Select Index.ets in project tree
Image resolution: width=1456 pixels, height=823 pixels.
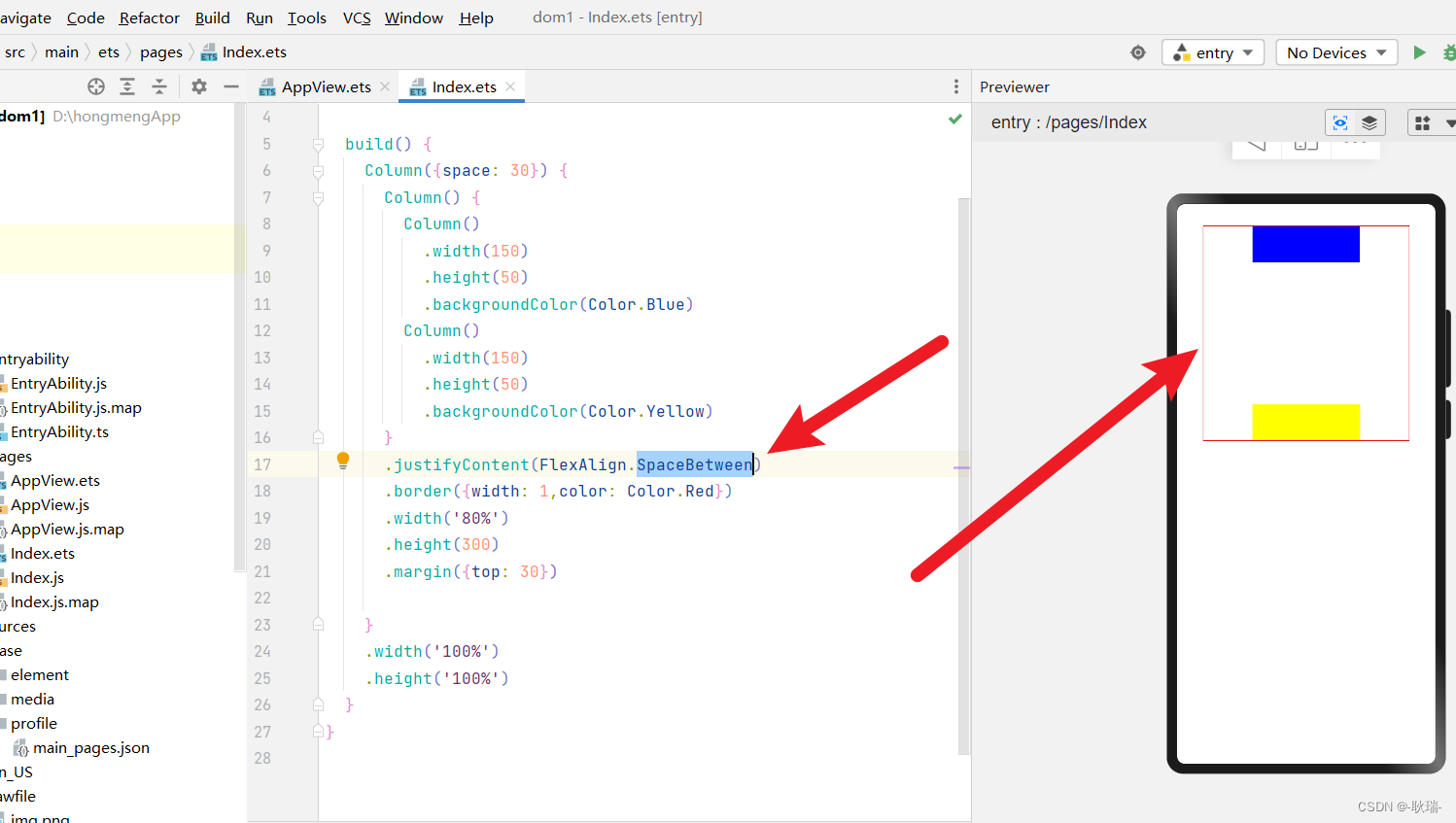(43, 553)
